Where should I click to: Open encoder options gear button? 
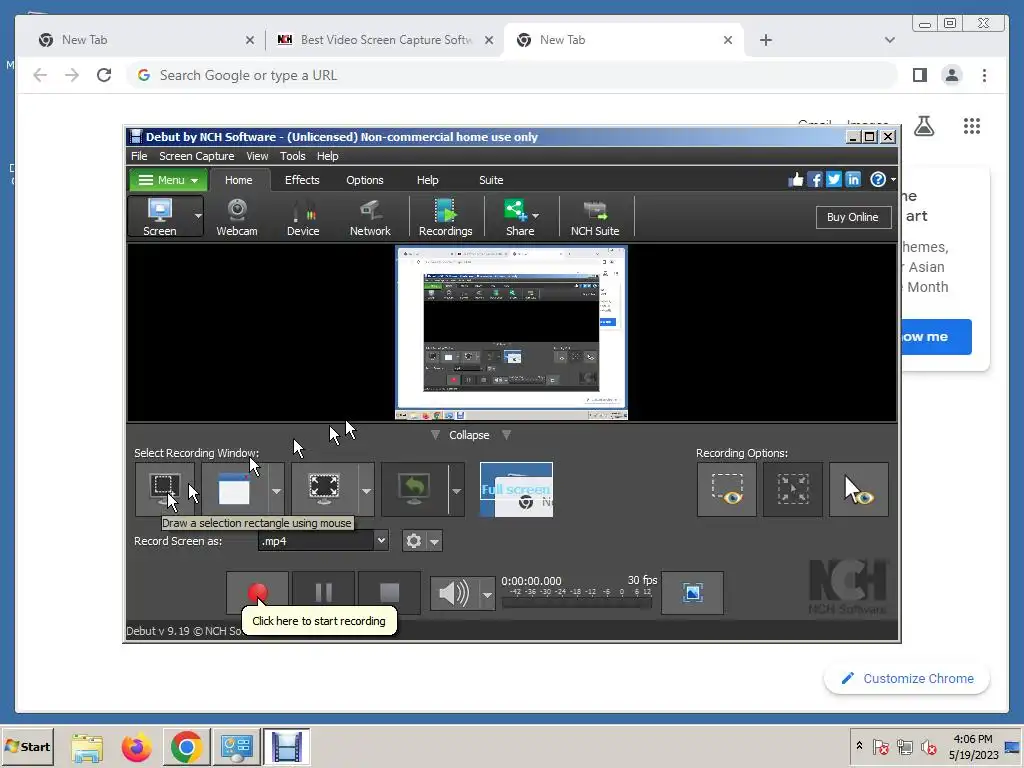(413, 541)
